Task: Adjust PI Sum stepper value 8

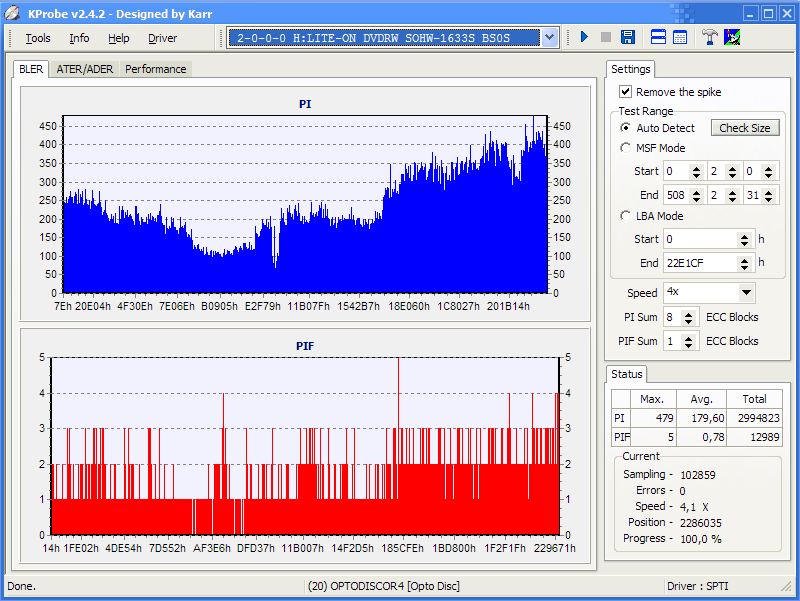Action: [688, 317]
